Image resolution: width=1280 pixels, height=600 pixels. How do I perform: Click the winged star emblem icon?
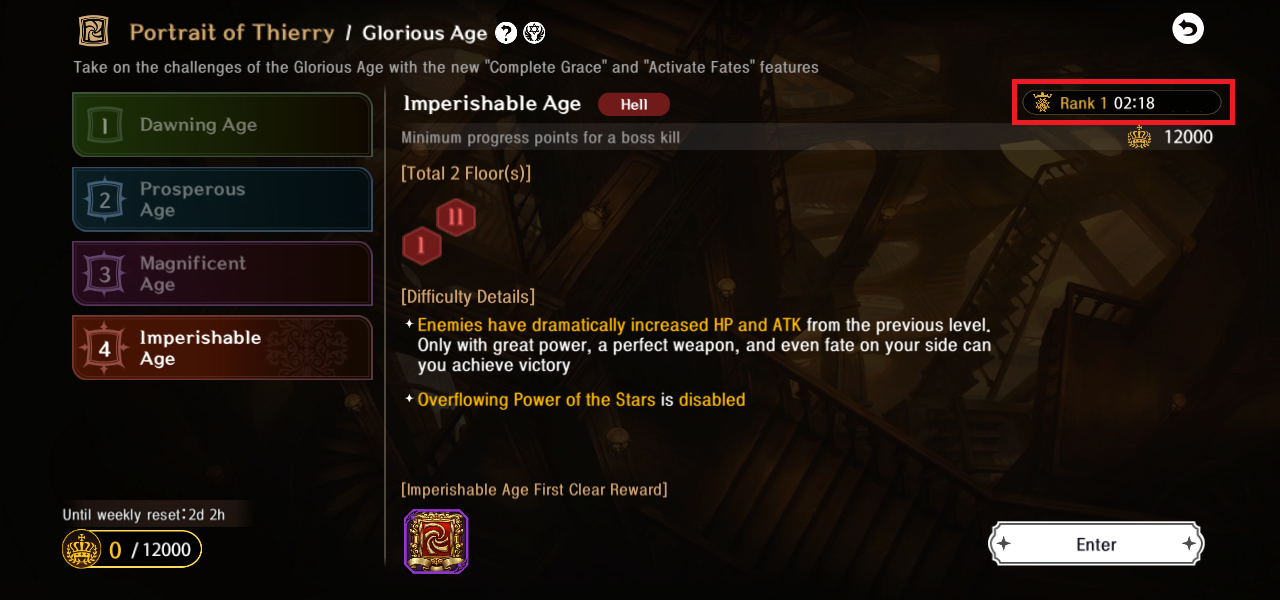tap(535, 33)
